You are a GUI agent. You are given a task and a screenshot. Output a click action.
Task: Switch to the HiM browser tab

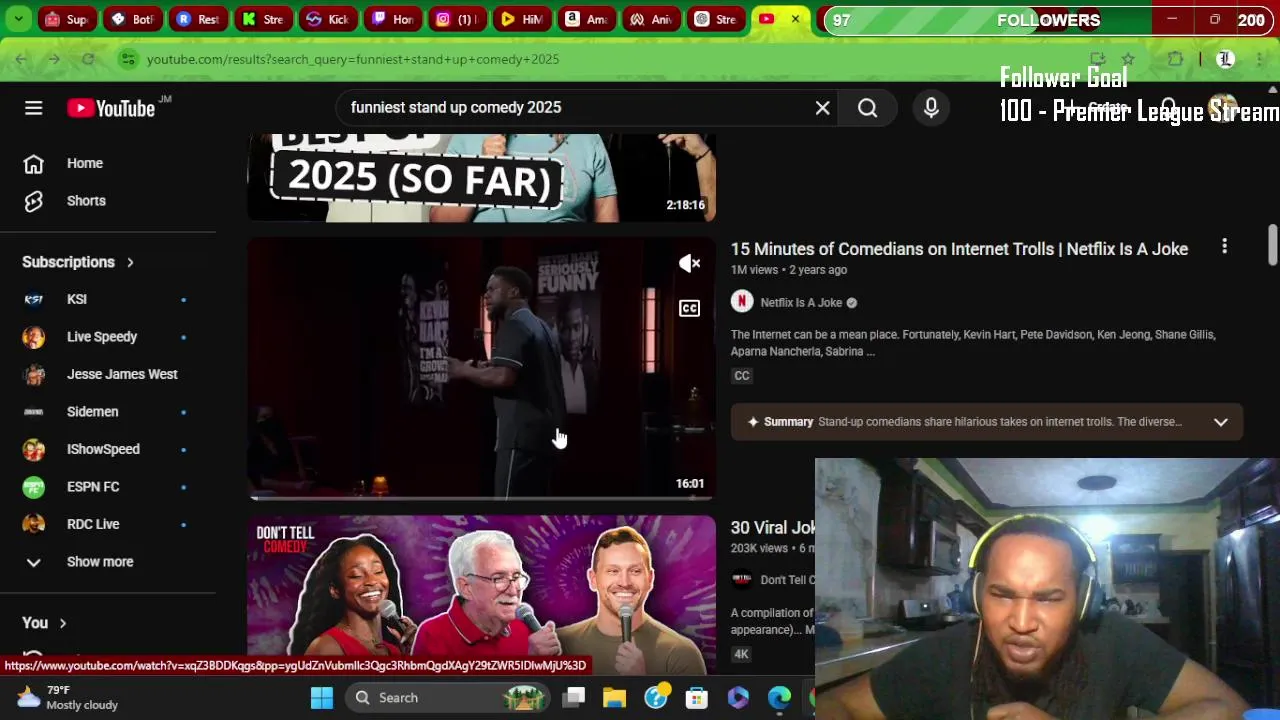pyautogui.click(x=521, y=19)
